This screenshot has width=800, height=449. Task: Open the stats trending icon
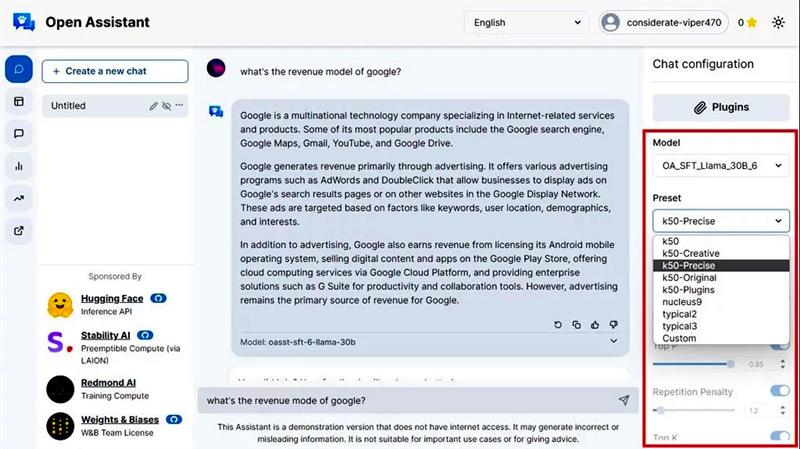pos(18,199)
